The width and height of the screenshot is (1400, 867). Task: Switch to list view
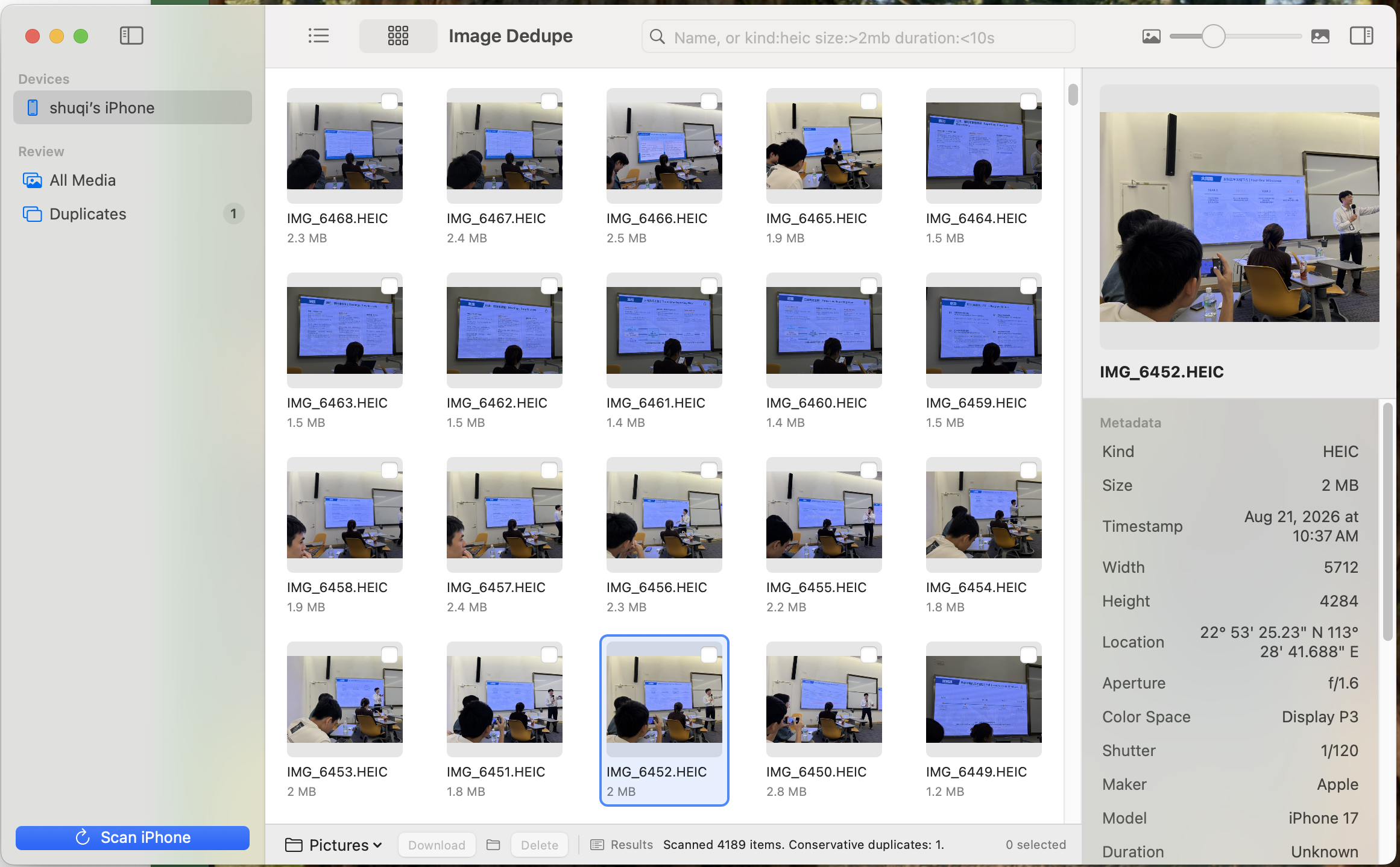pos(318,36)
